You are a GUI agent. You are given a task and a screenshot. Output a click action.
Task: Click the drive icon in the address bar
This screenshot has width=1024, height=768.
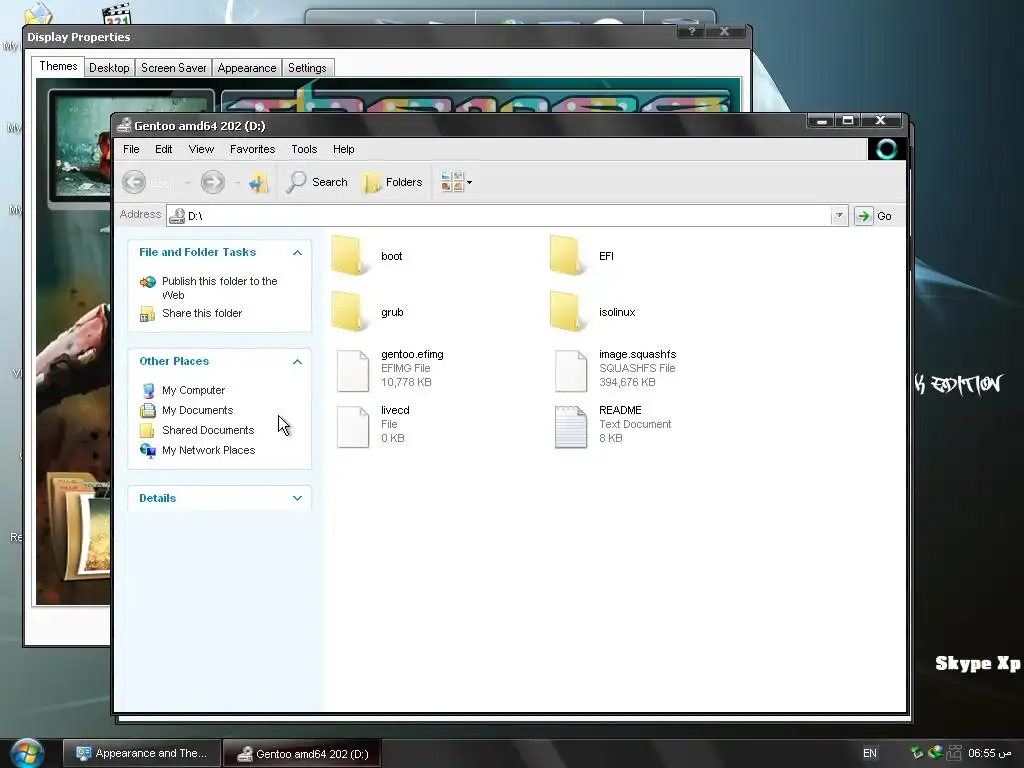176,216
